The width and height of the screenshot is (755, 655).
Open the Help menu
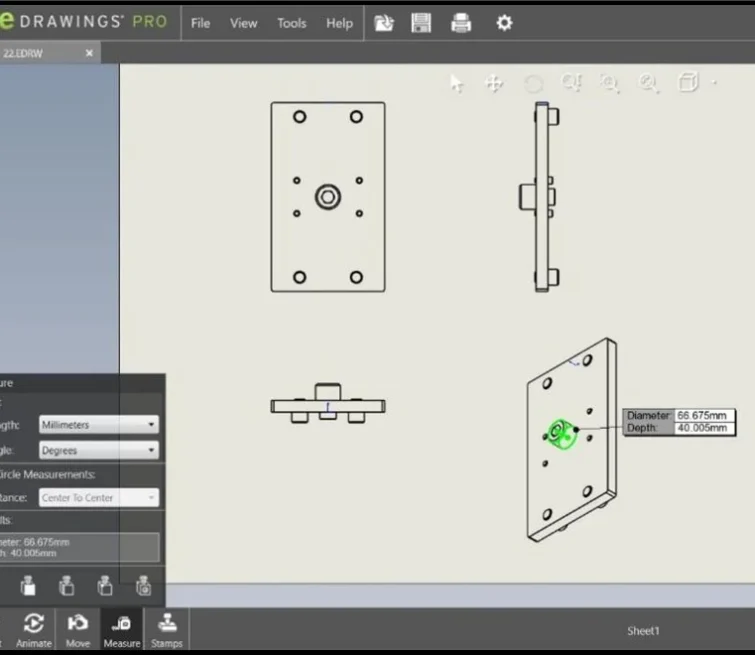click(339, 23)
